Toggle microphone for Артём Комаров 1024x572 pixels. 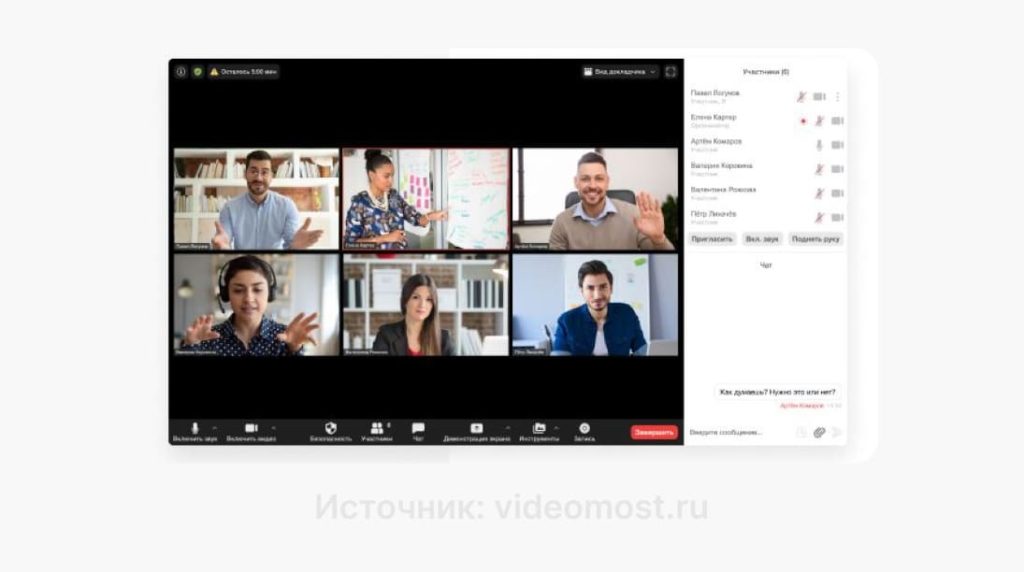[819, 145]
